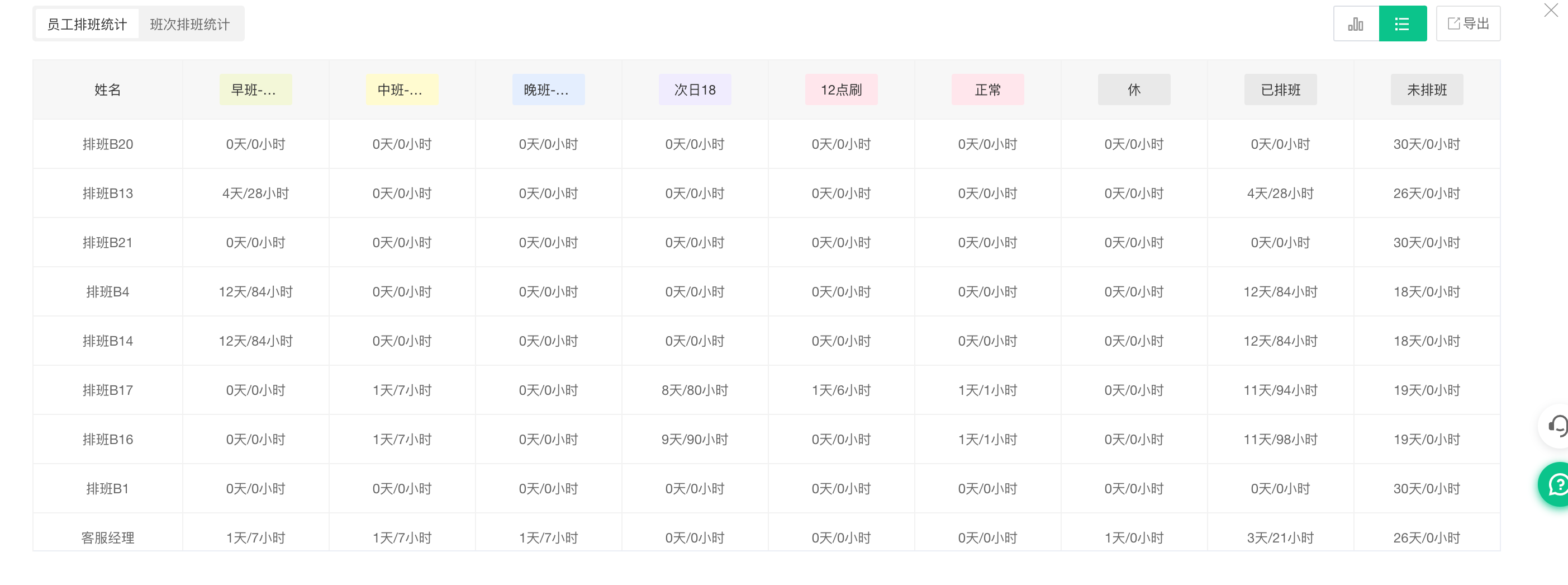
Task: Switch to bar chart view
Action: [x=1356, y=23]
